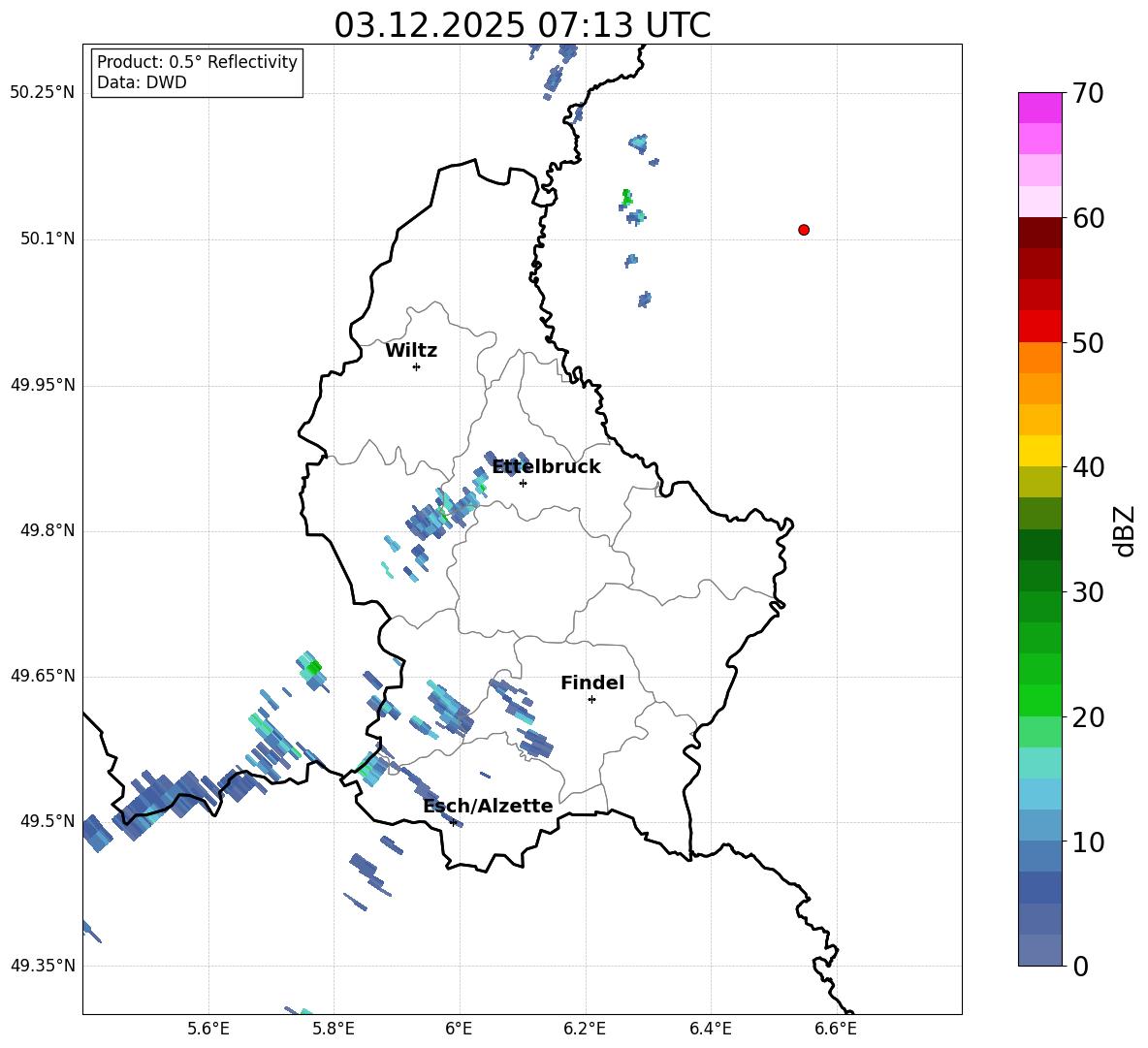Click the Findel cross marker
The height and width of the screenshot is (1048, 1148).
click(x=591, y=700)
